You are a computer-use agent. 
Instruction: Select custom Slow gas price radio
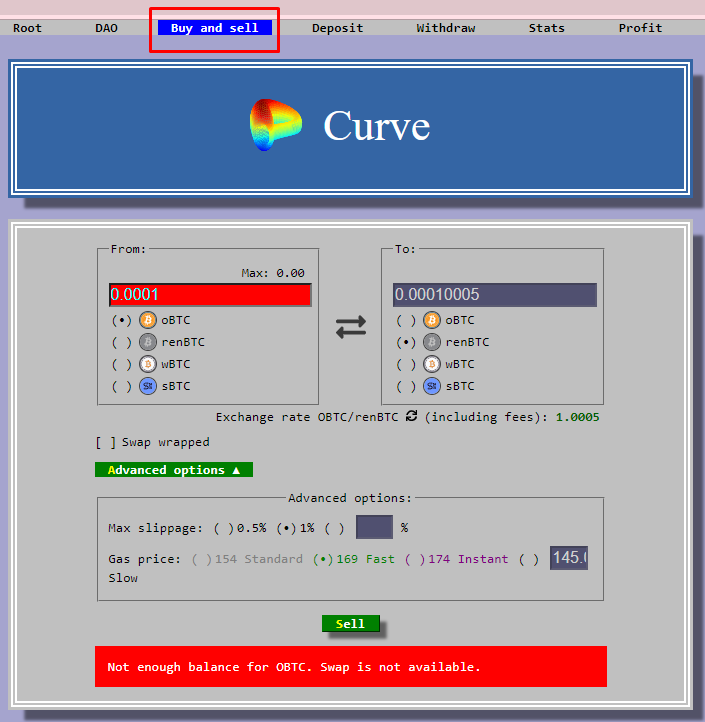point(529,559)
